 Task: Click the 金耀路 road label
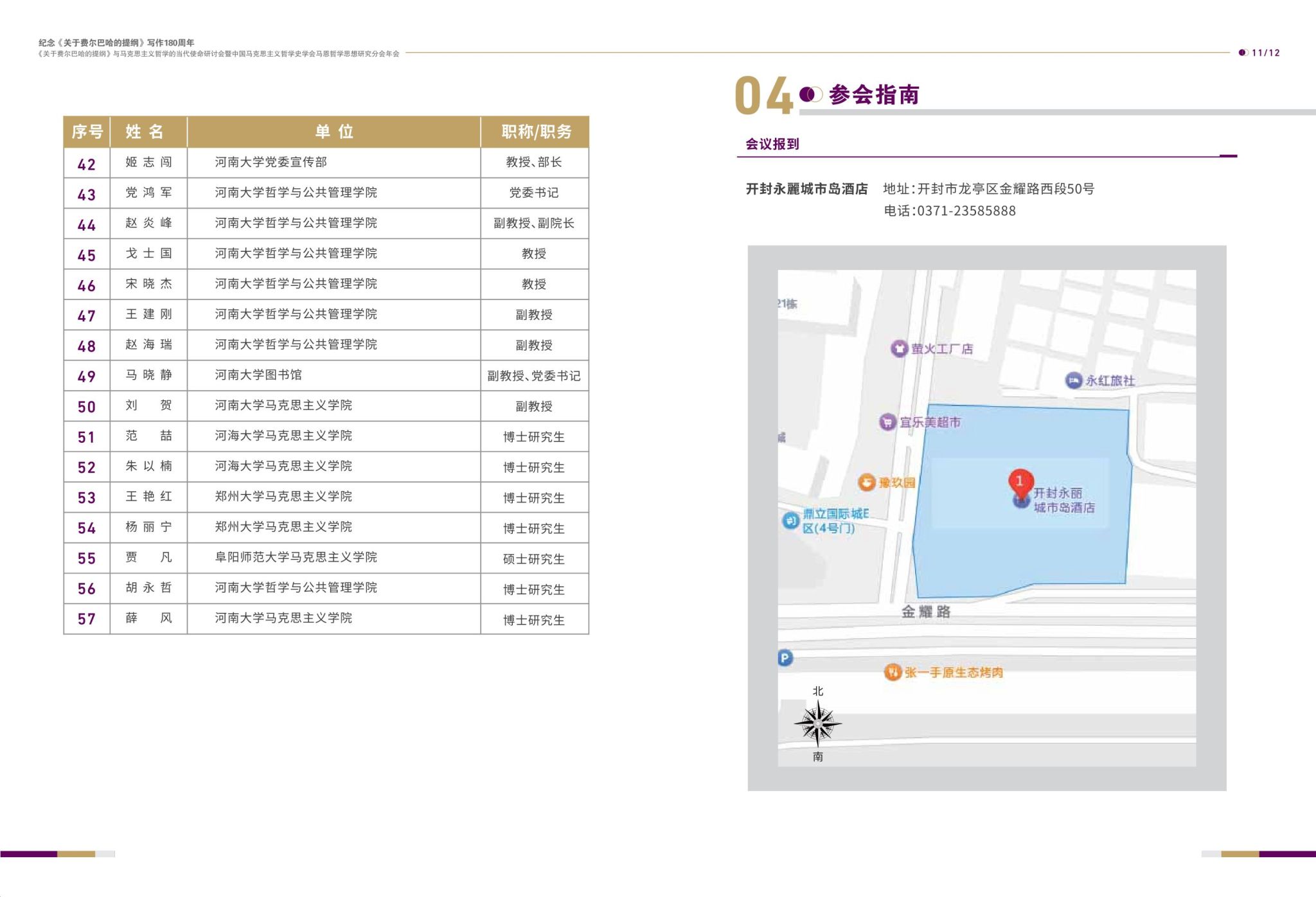(x=925, y=612)
